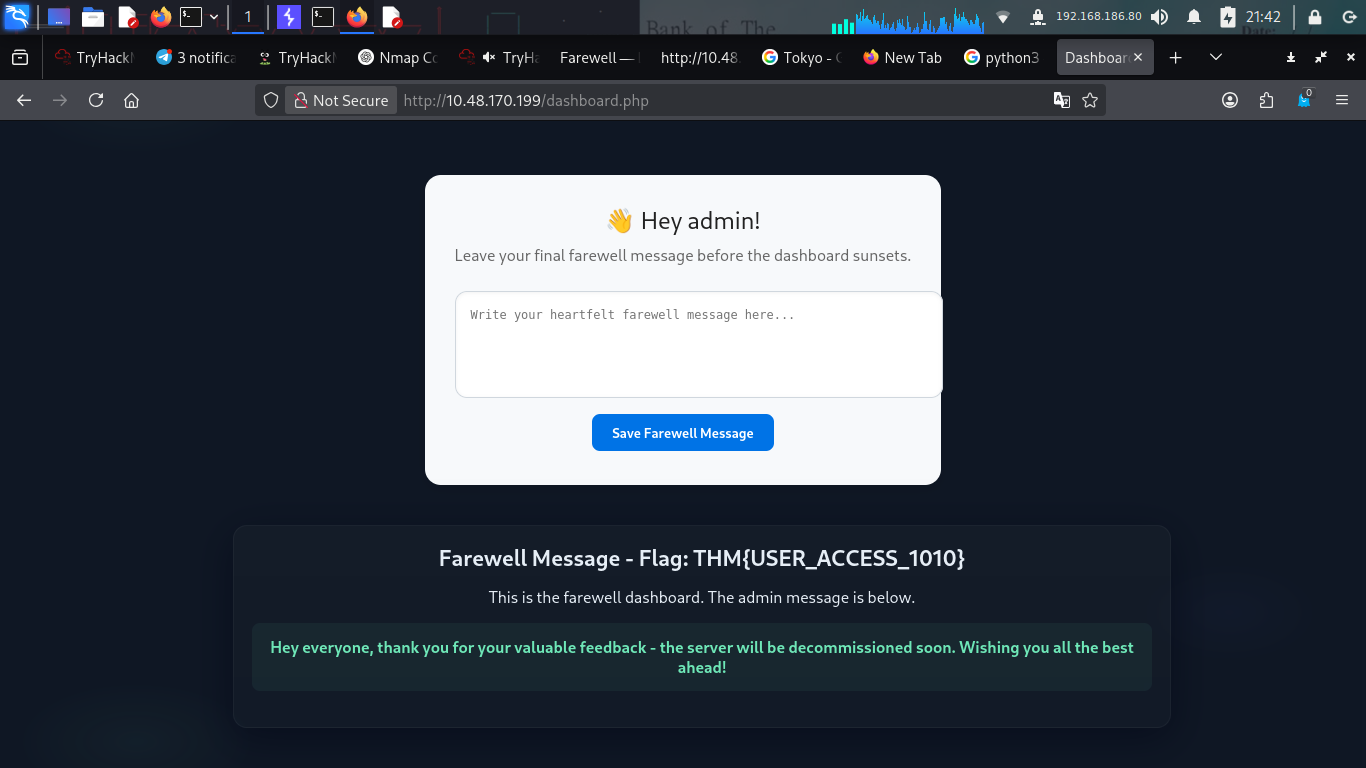Bookmark this page with star icon
The width and height of the screenshot is (1366, 768).
pos(1090,100)
